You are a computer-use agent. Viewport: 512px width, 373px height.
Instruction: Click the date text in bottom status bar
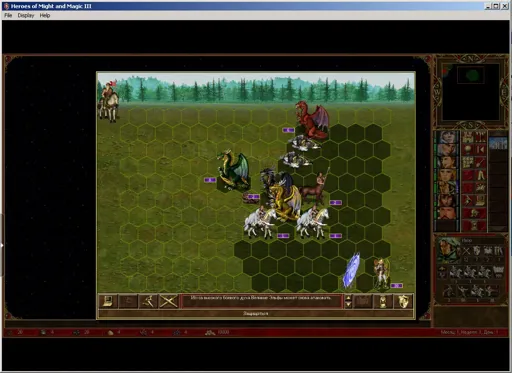(470, 332)
